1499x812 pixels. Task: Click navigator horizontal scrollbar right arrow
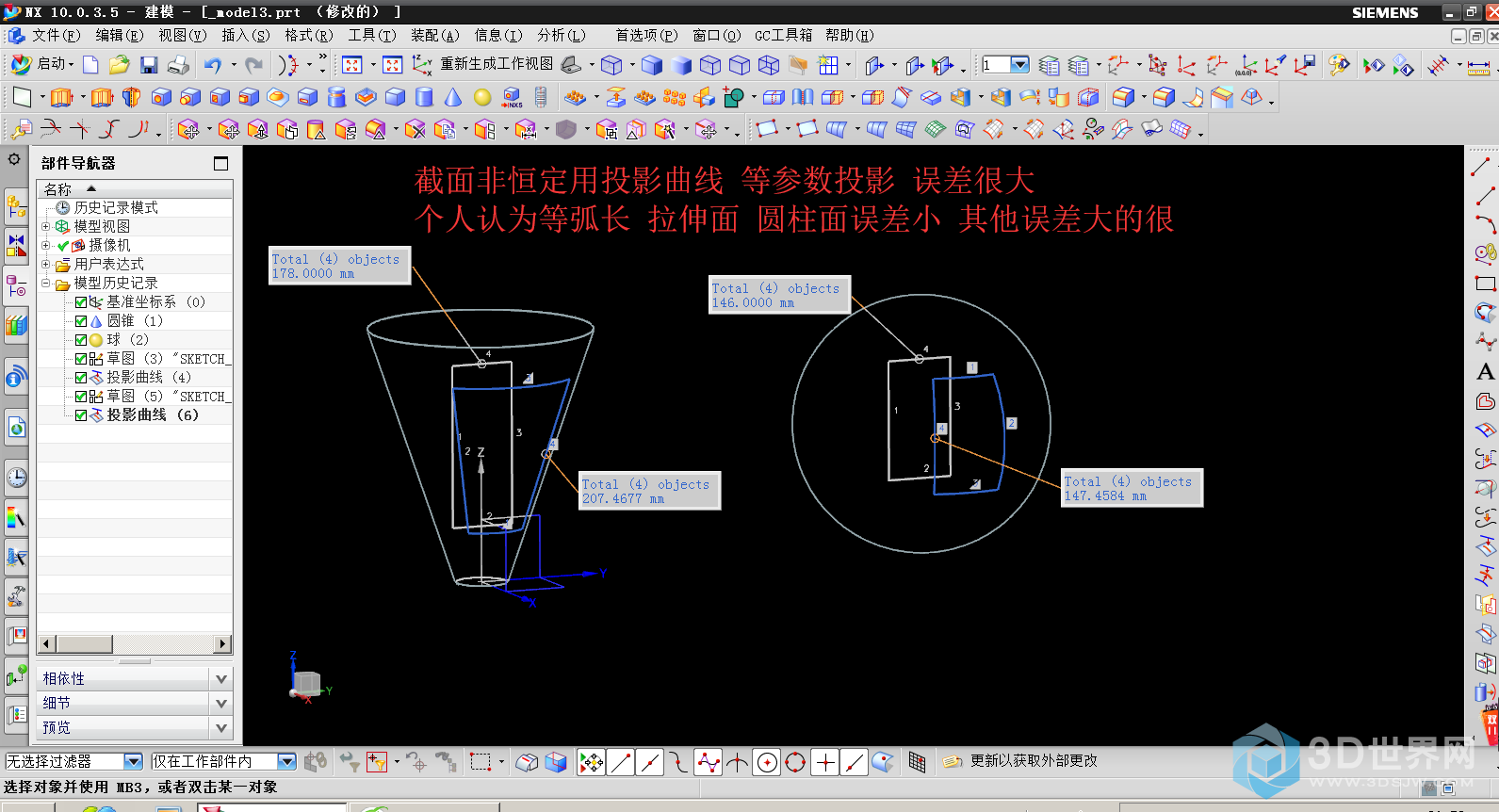coord(223,644)
